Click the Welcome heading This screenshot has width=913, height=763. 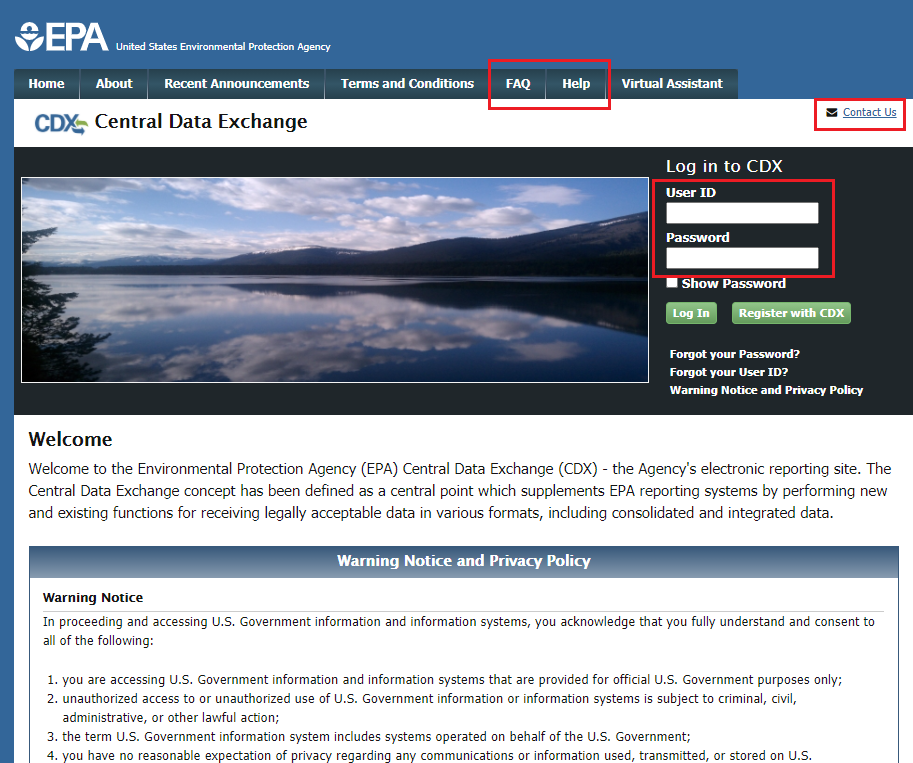coord(70,439)
